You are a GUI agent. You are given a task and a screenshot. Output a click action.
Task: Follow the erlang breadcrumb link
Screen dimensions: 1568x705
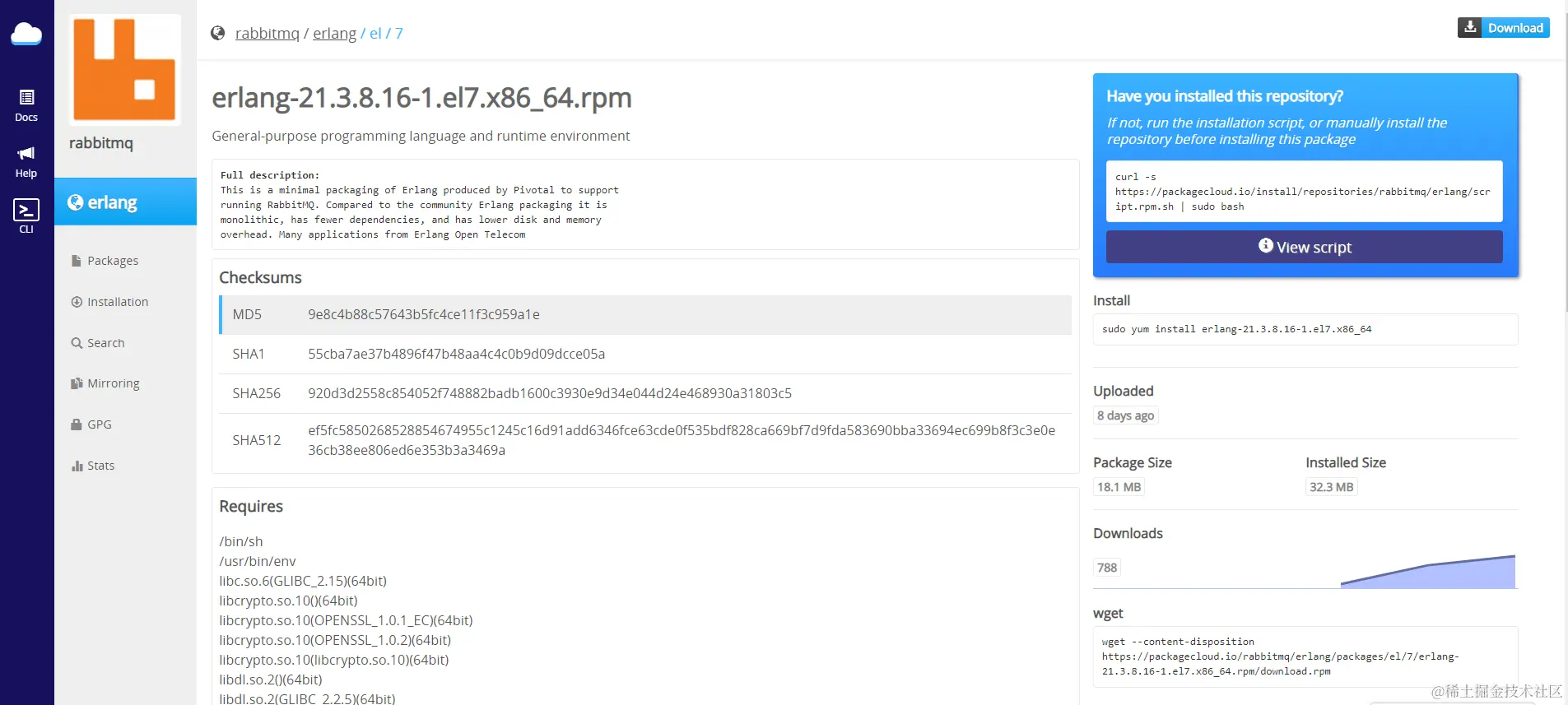334,33
